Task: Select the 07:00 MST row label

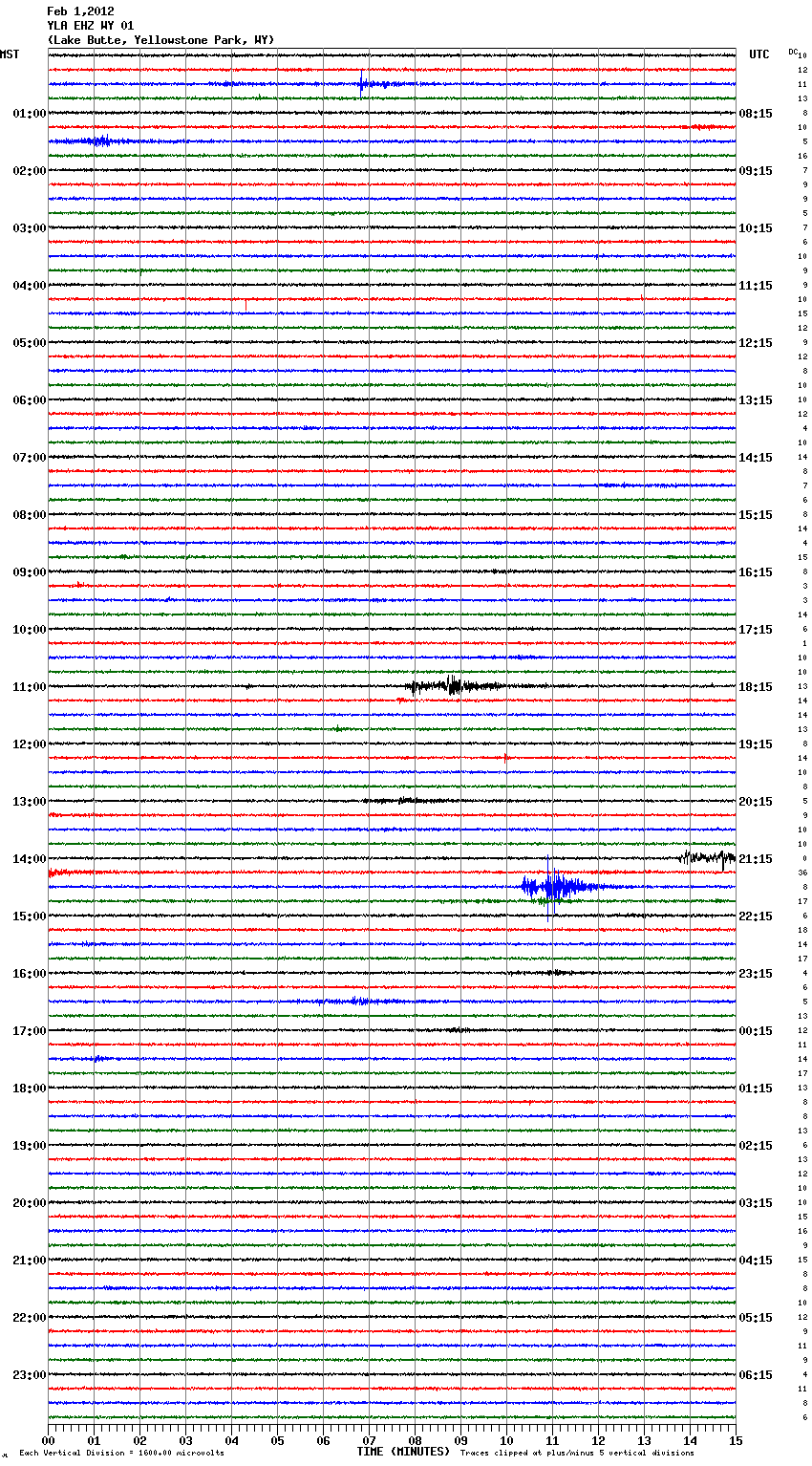Action: pyautogui.click(x=30, y=458)
